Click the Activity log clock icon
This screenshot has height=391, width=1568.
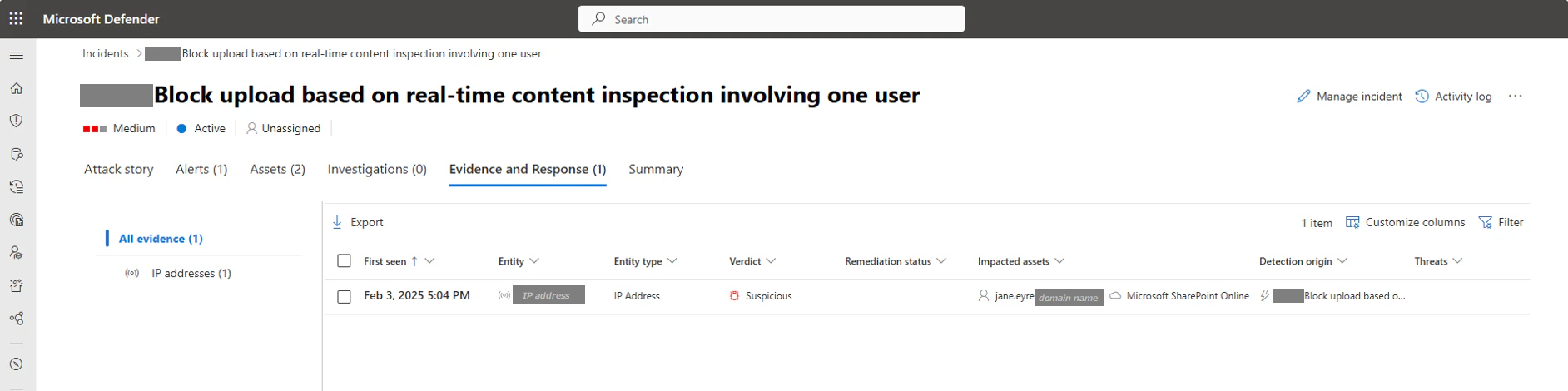tap(1422, 97)
